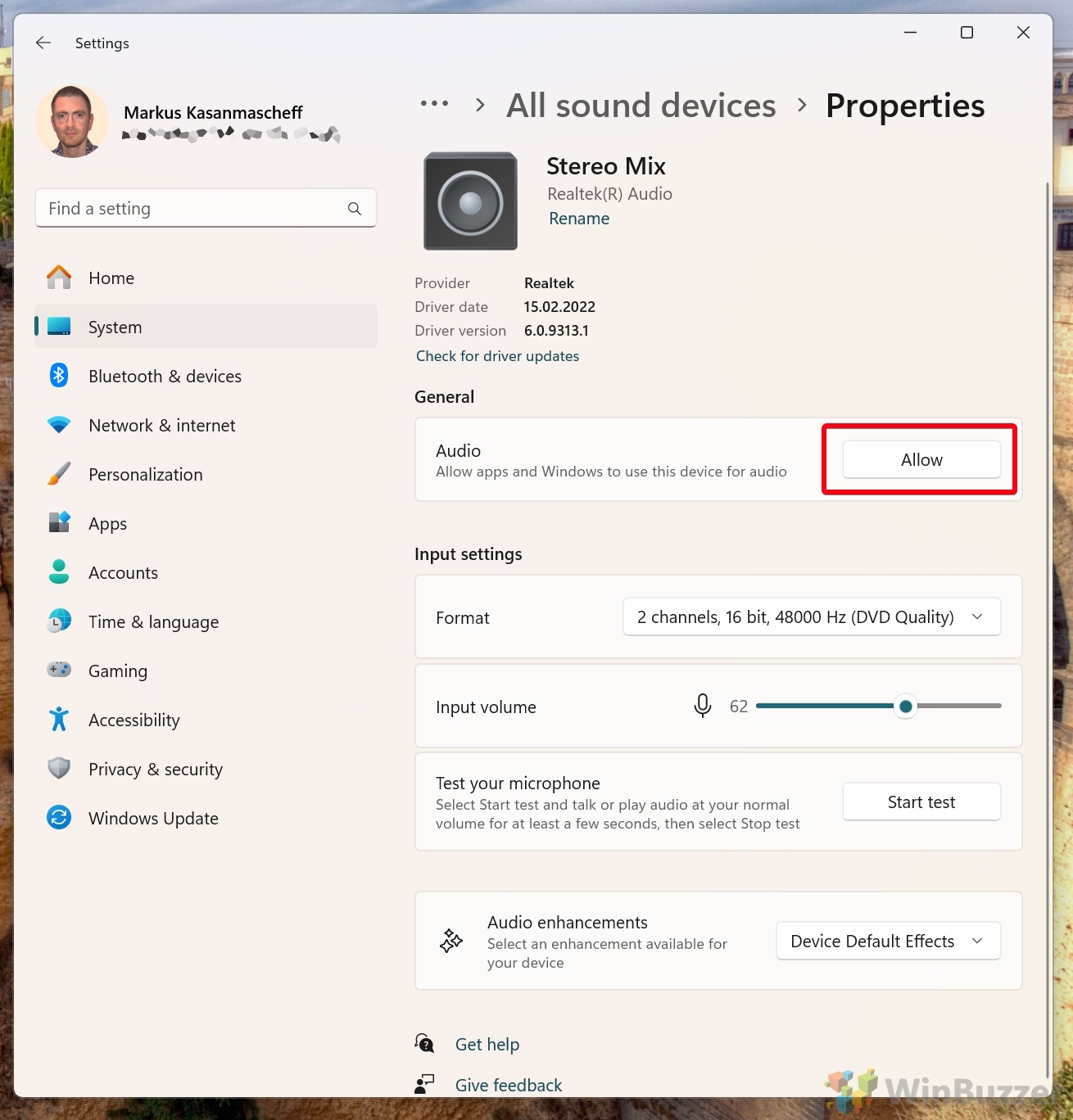Open the breadcrumb ellipsis menu
Screen dimensions: 1073x1120
[x=434, y=104]
